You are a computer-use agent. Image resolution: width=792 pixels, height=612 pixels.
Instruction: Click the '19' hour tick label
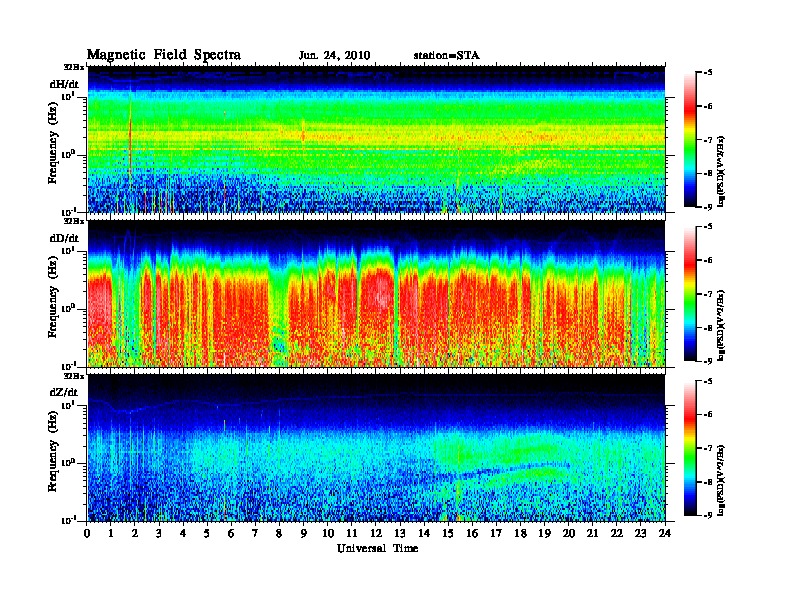click(544, 533)
